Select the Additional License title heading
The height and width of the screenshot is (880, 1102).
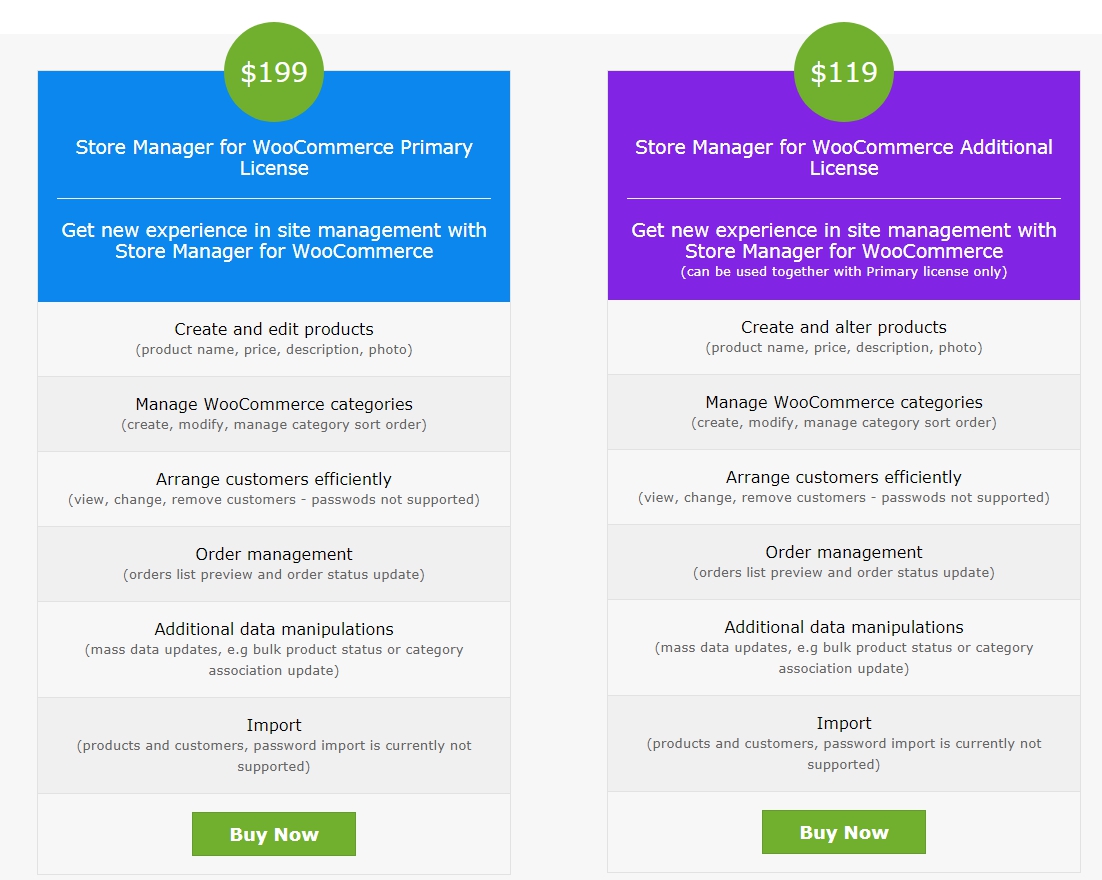(x=843, y=158)
